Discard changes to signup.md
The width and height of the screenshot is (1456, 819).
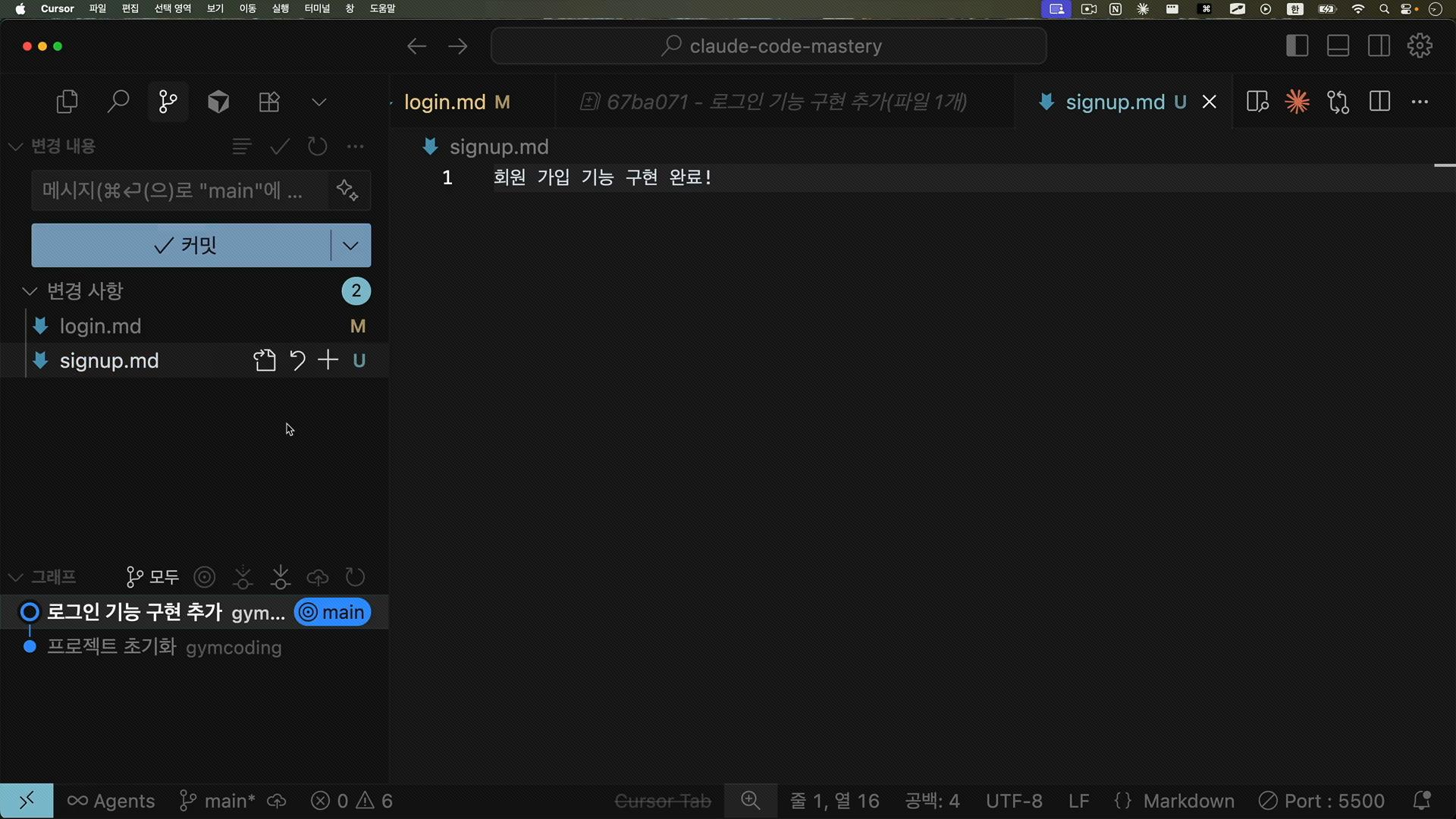[297, 360]
